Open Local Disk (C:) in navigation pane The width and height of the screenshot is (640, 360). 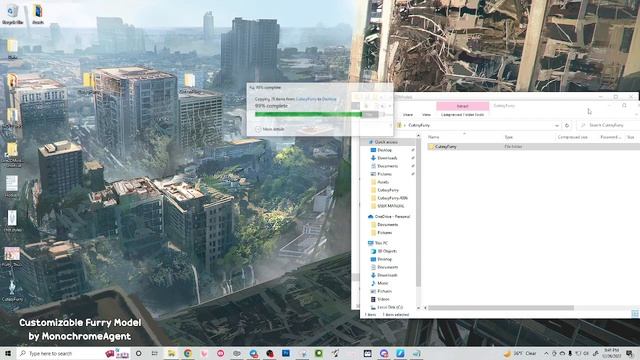390,307
